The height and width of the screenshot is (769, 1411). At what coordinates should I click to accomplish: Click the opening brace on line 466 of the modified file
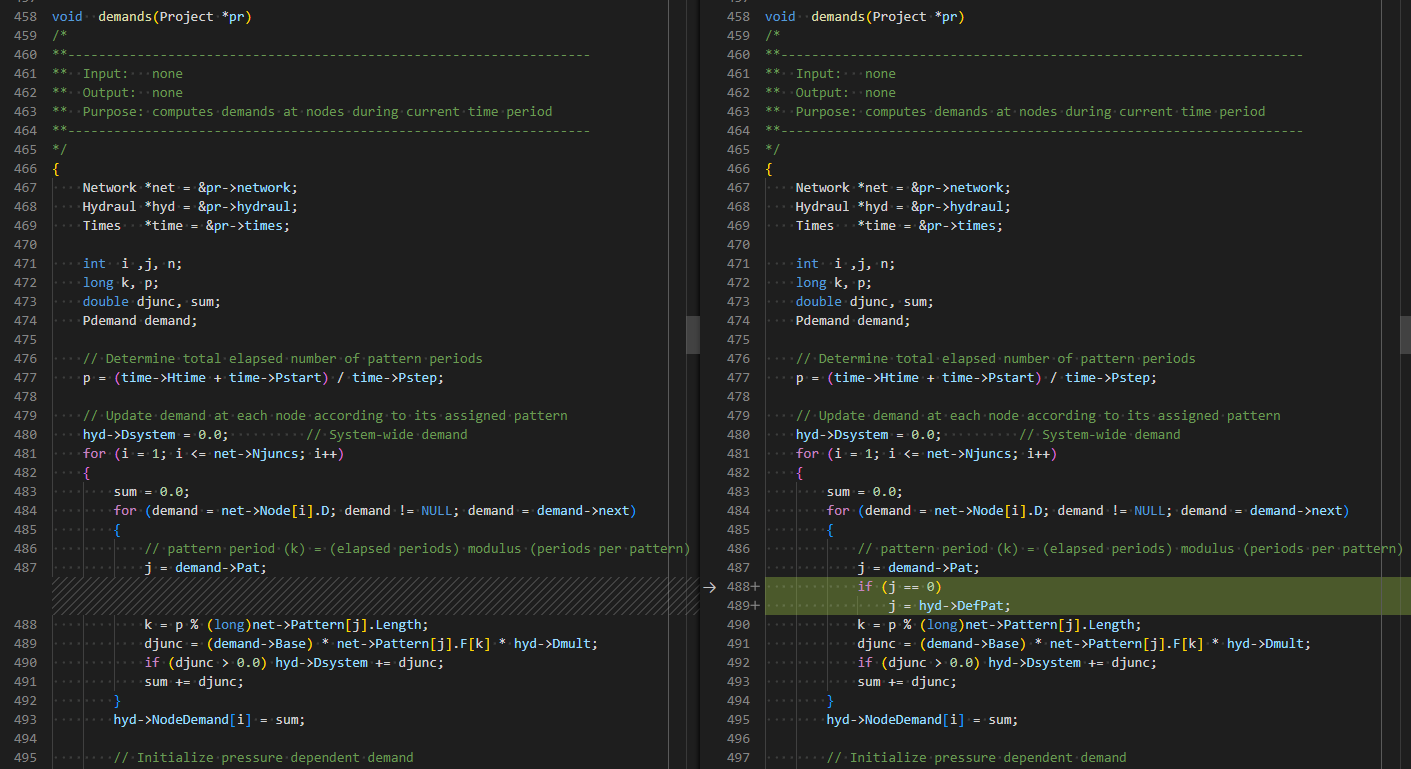[x=768, y=169]
